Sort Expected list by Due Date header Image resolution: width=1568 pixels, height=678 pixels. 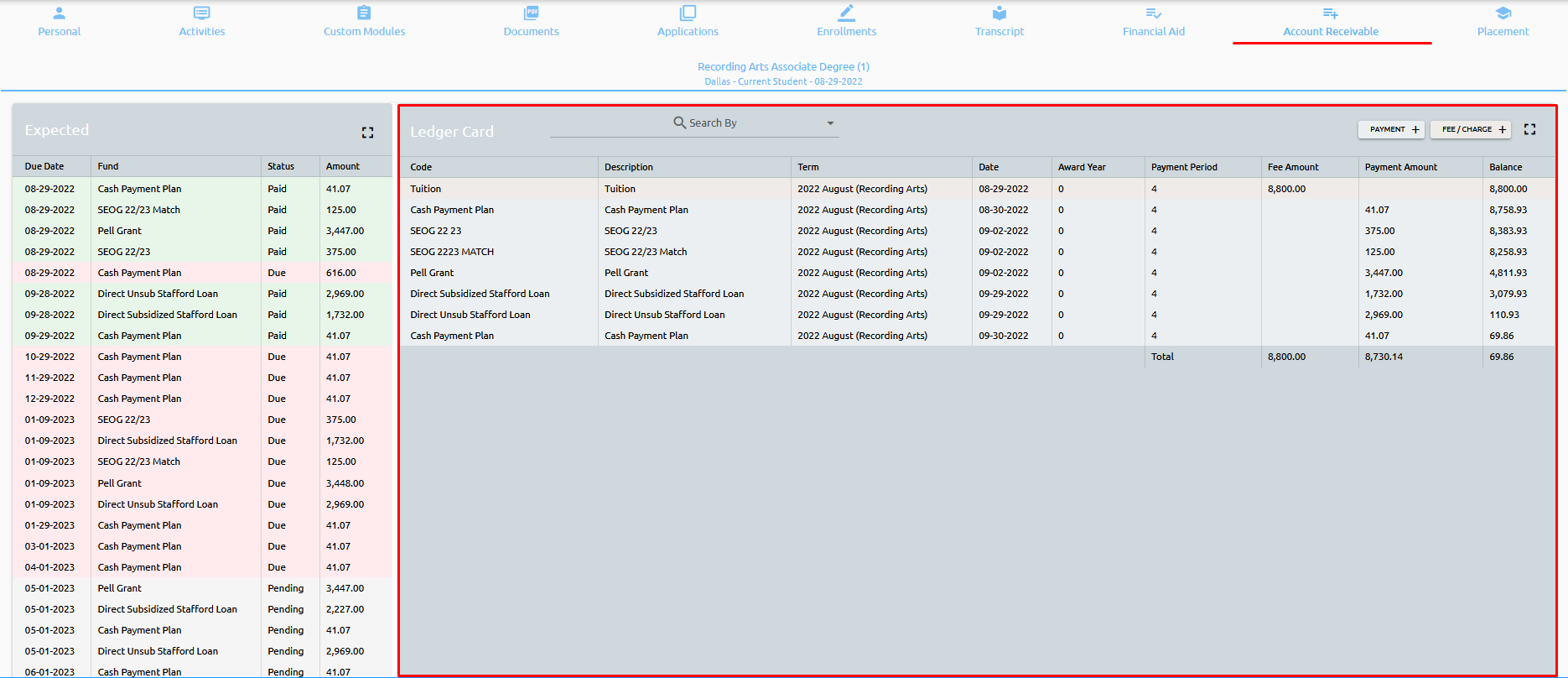pyautogui.click(x=44, y=166)
